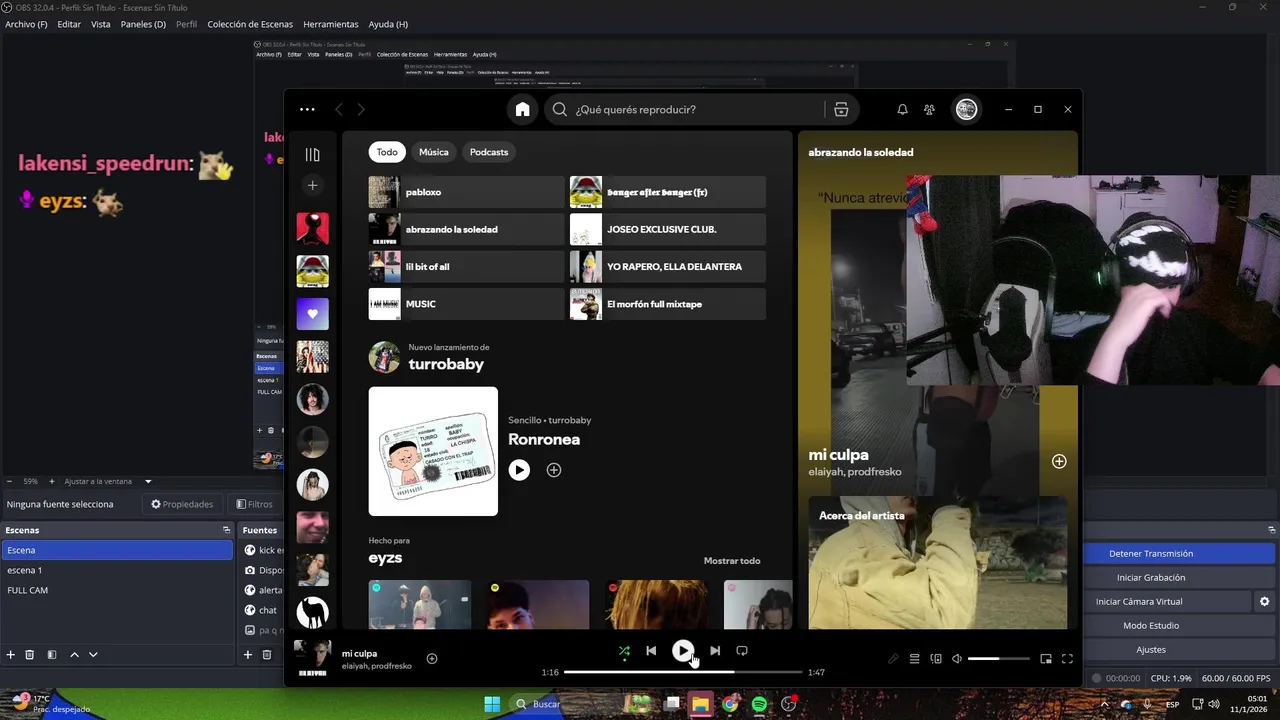
Task: Toggle shuffle in Spotify player
Action: [x=624, y=651]
